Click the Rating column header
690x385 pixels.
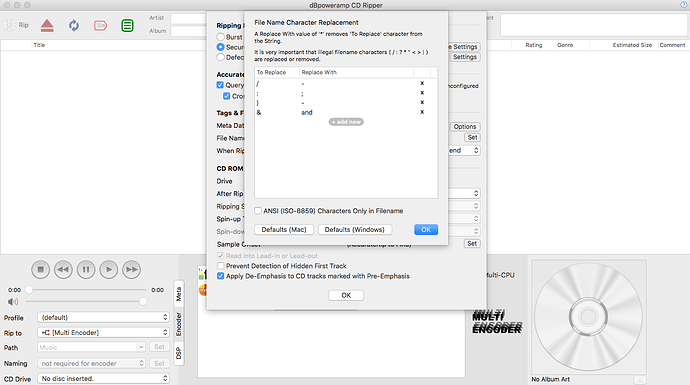(534, 45)
